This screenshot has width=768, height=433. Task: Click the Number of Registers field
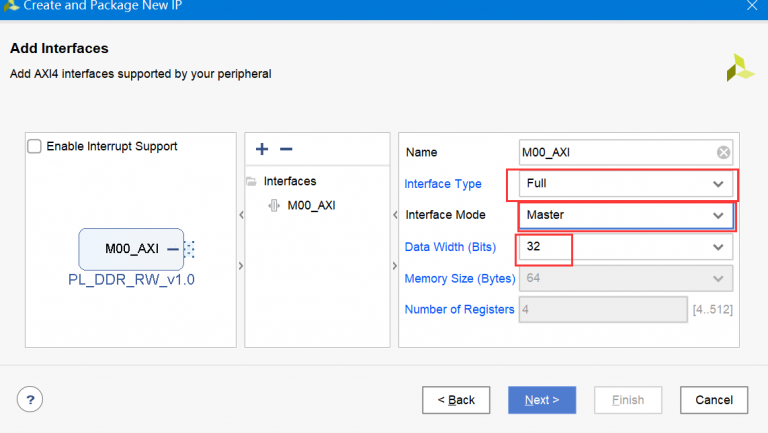click(603, 309)
